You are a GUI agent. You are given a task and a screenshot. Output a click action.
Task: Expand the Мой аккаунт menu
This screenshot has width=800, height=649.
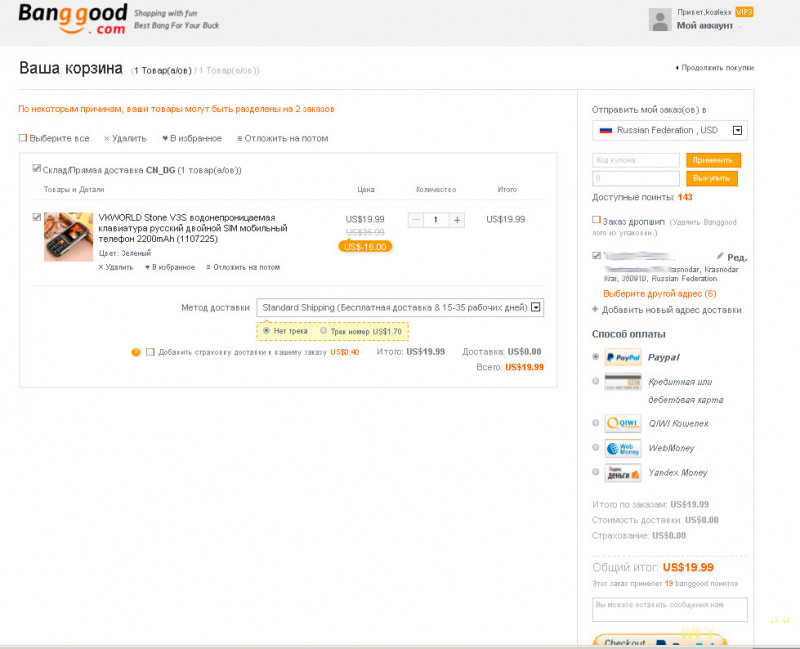click(709, 26)
